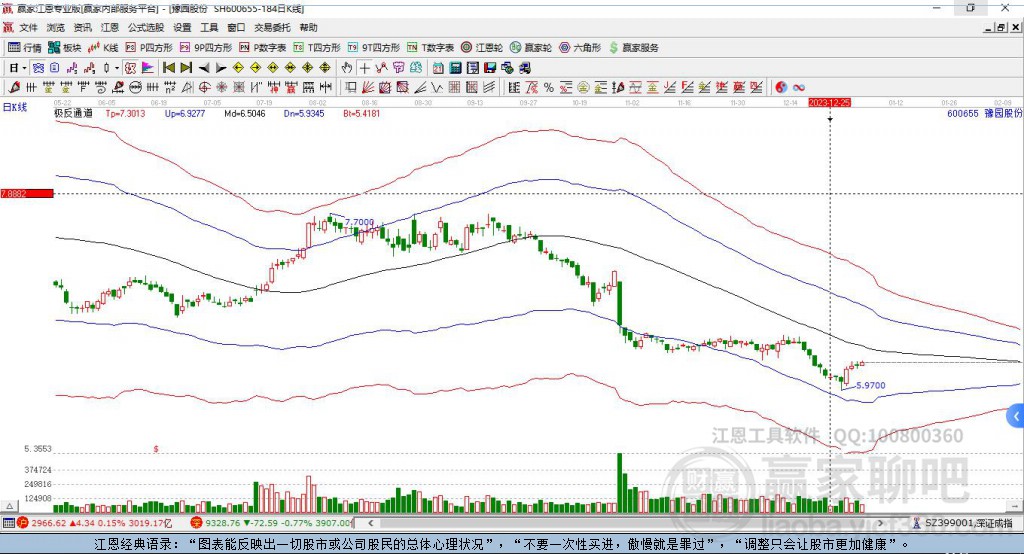Open the 交易委托 menu
1024x554 pixels.
pyautogui.click(x=272, y=27)
